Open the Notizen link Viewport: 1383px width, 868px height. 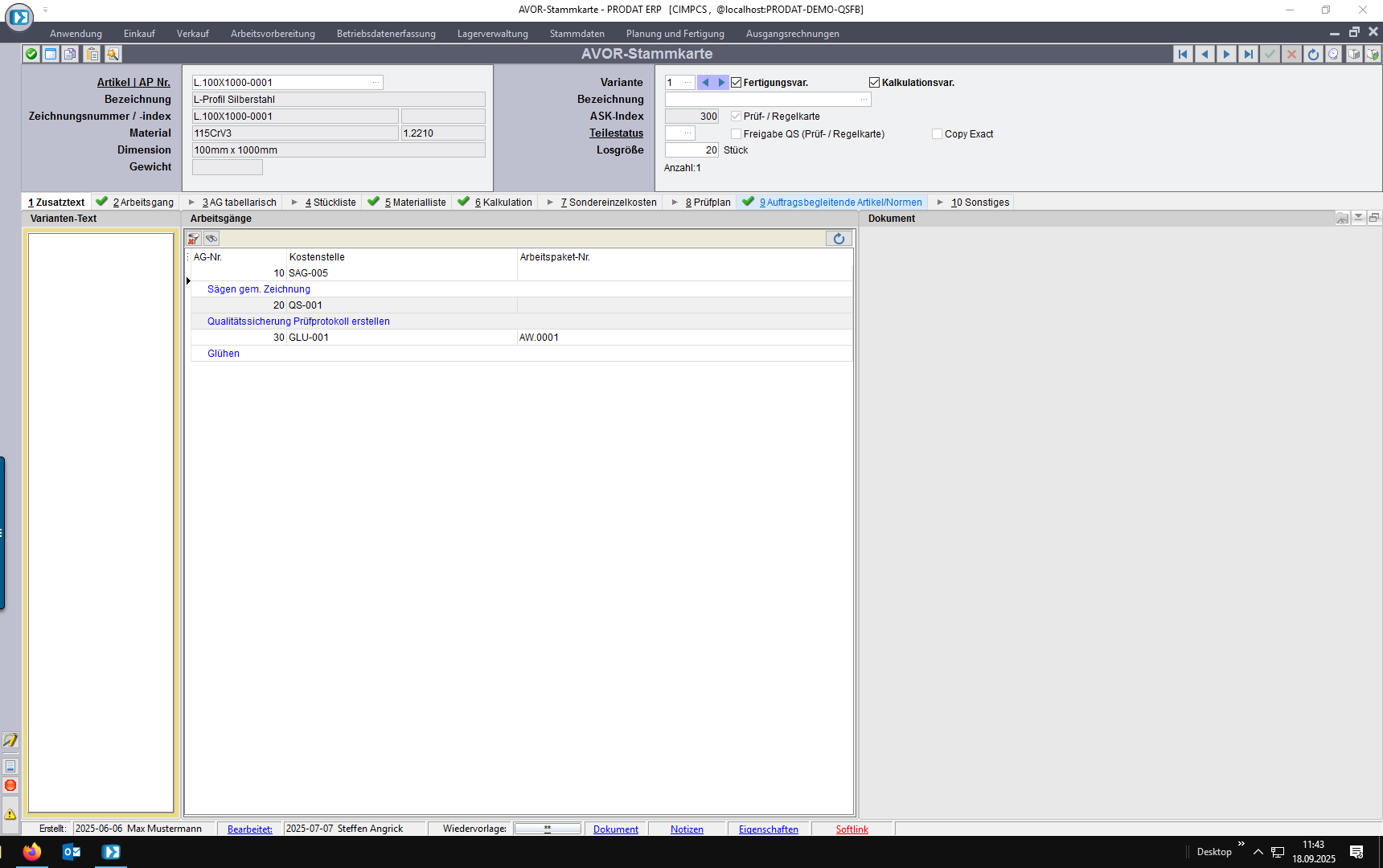[x=687, y=829]
